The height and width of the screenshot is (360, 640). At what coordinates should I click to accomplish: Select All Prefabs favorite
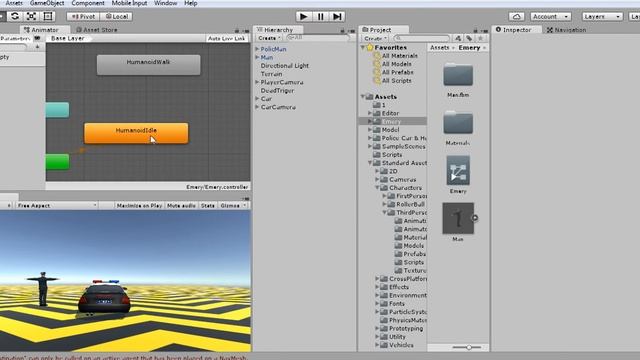[x=397, y=72]
